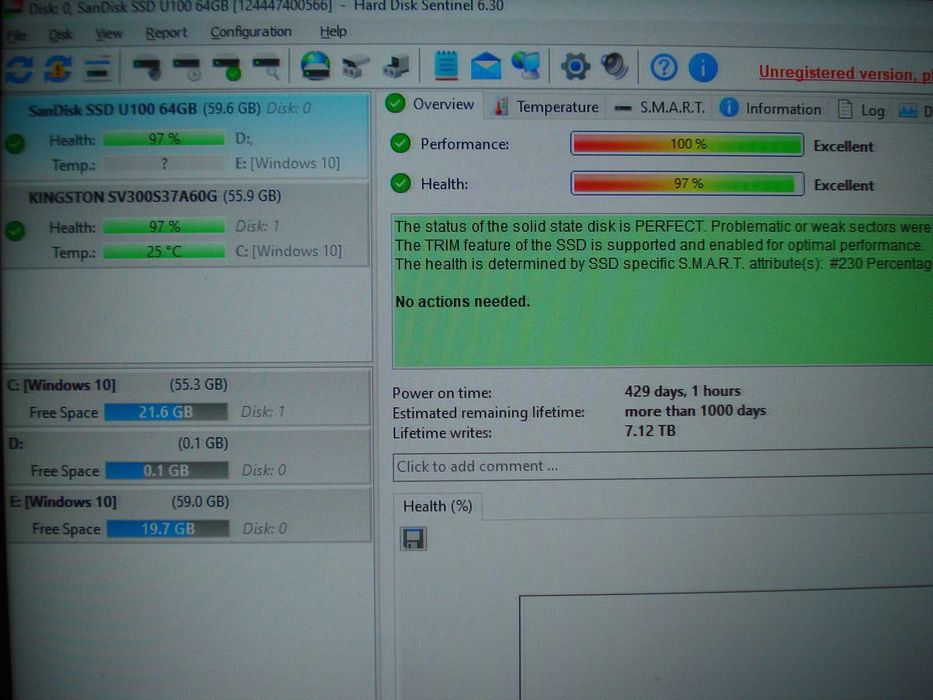The image size is (933, 700).
Task: Select the SanDisk SSD U100 64GB disk entry
Action: point(186,136)
